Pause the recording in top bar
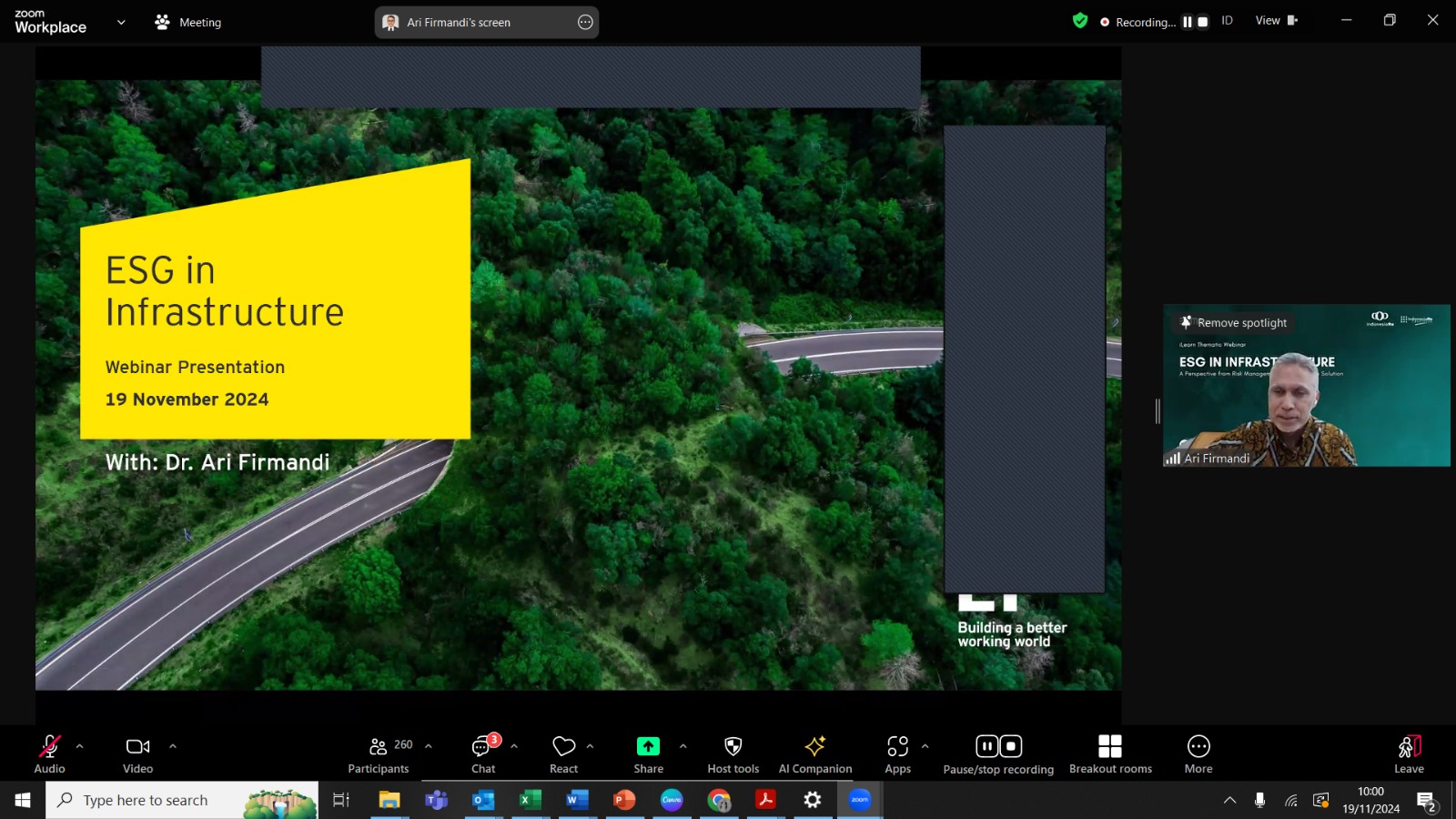The width and height of the screenshot is (1456, 819). click(x=1187, y=22)
